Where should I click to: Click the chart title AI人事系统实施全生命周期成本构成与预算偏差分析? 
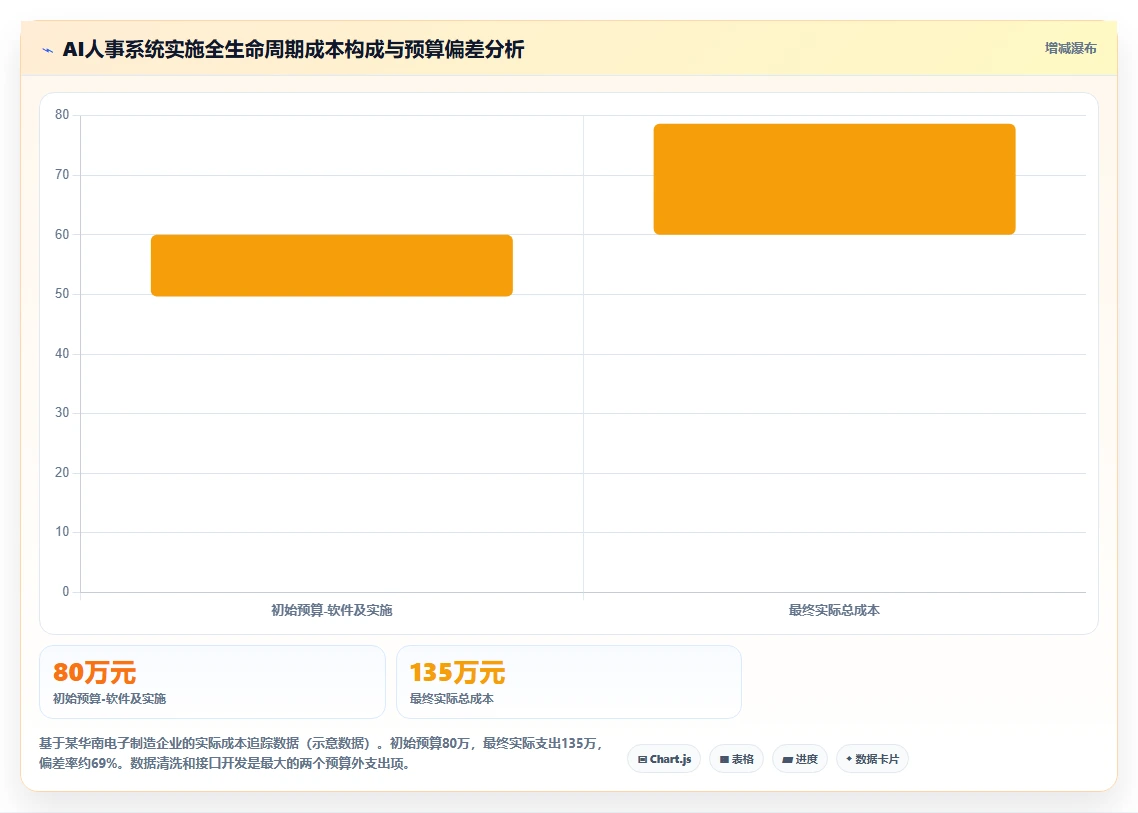coord(293,49)
